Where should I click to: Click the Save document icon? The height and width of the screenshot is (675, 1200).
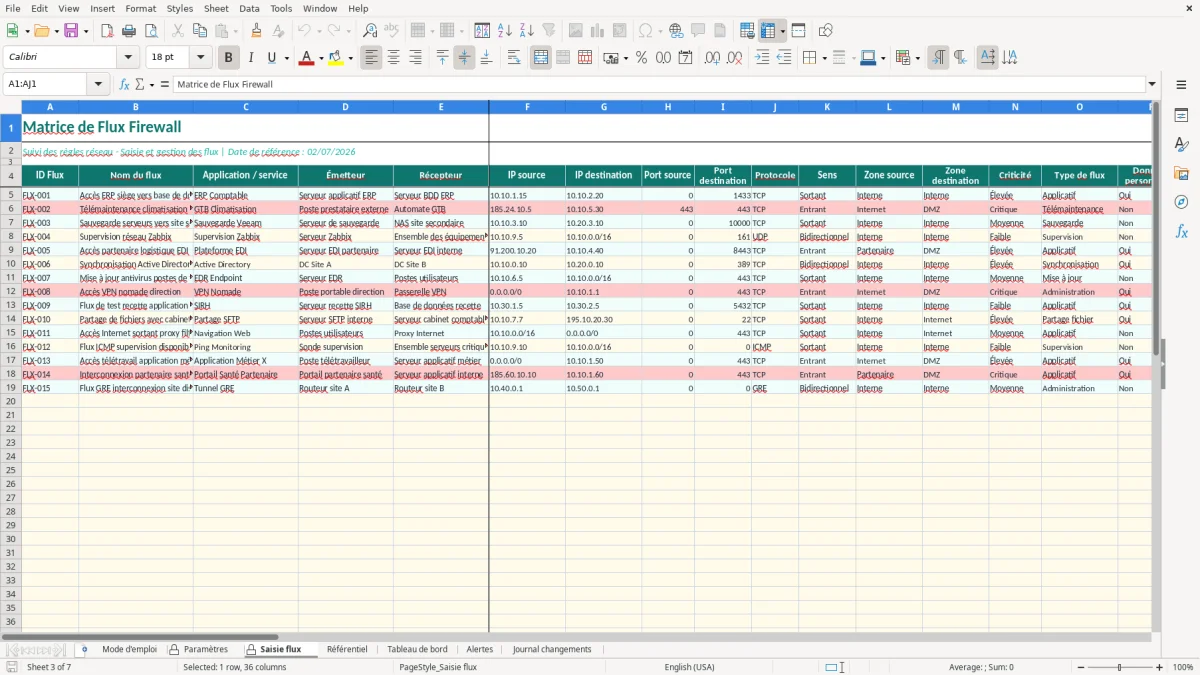tap(71, 31)
